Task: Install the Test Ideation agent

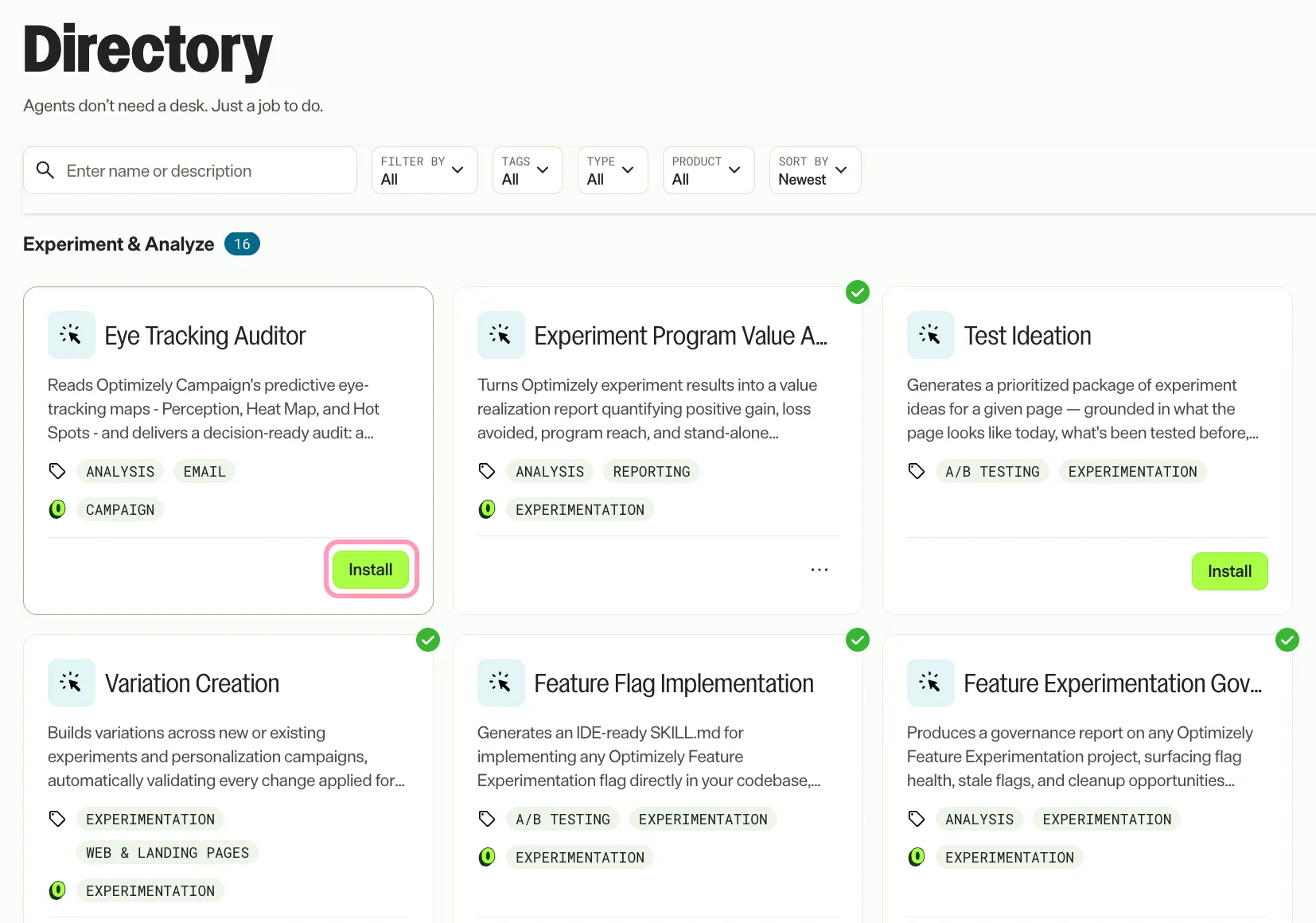Action: click(x=1230, y=571)
